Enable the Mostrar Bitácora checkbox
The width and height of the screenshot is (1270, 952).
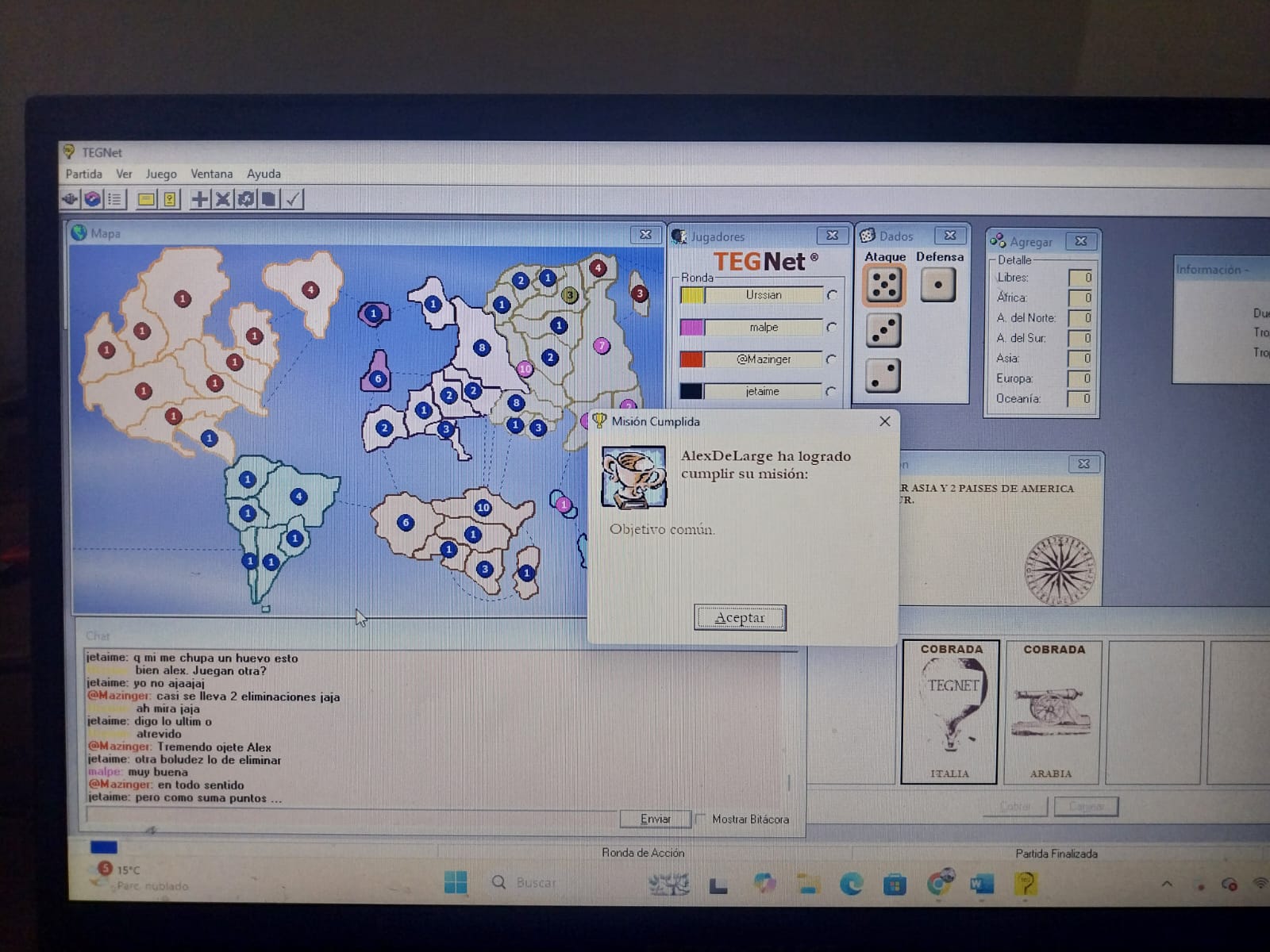click(x=701, y=819)
